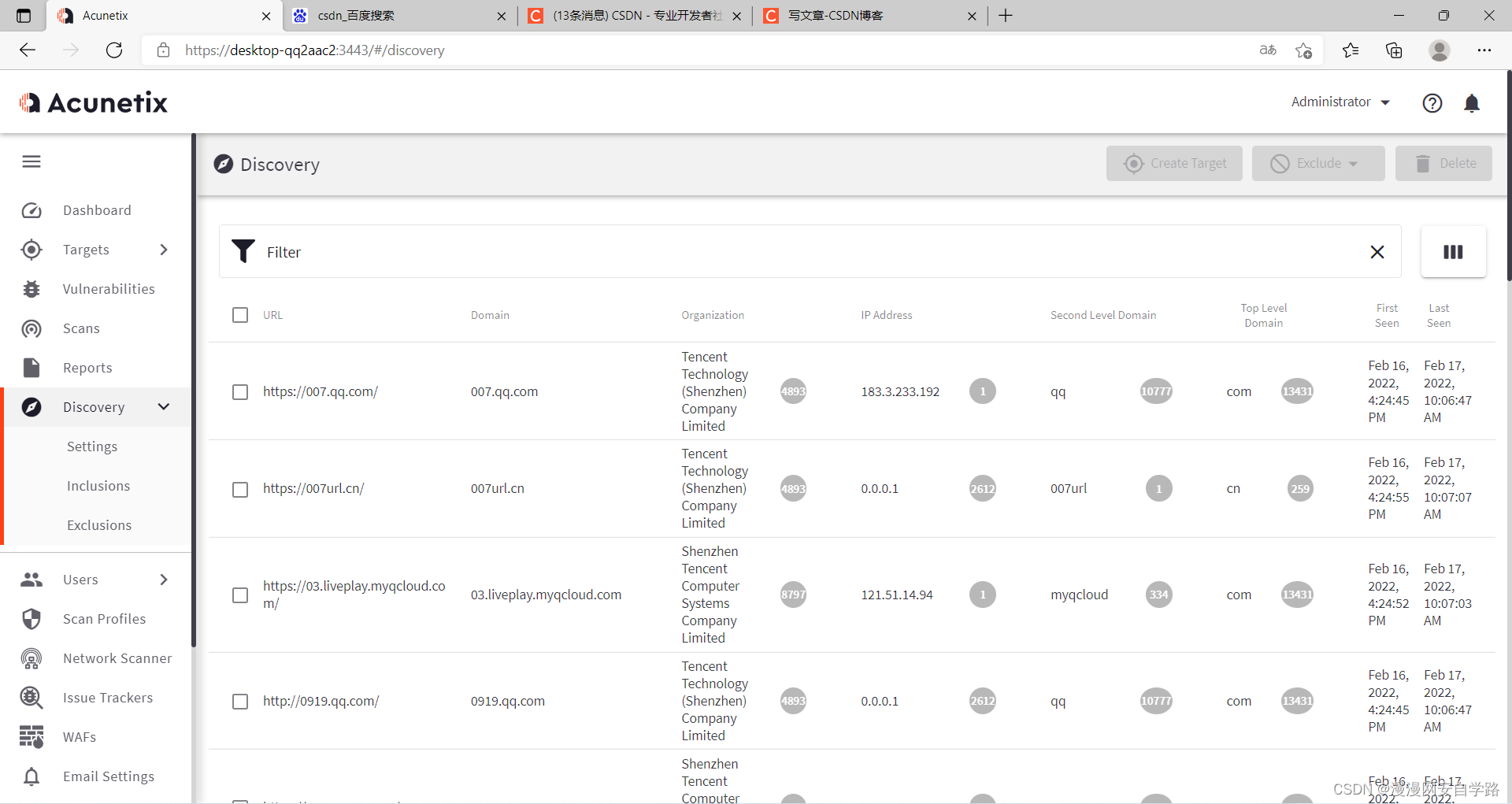
Task: Click the 4893 count badge for 007.qq.com
Action: tap(793, 391)
